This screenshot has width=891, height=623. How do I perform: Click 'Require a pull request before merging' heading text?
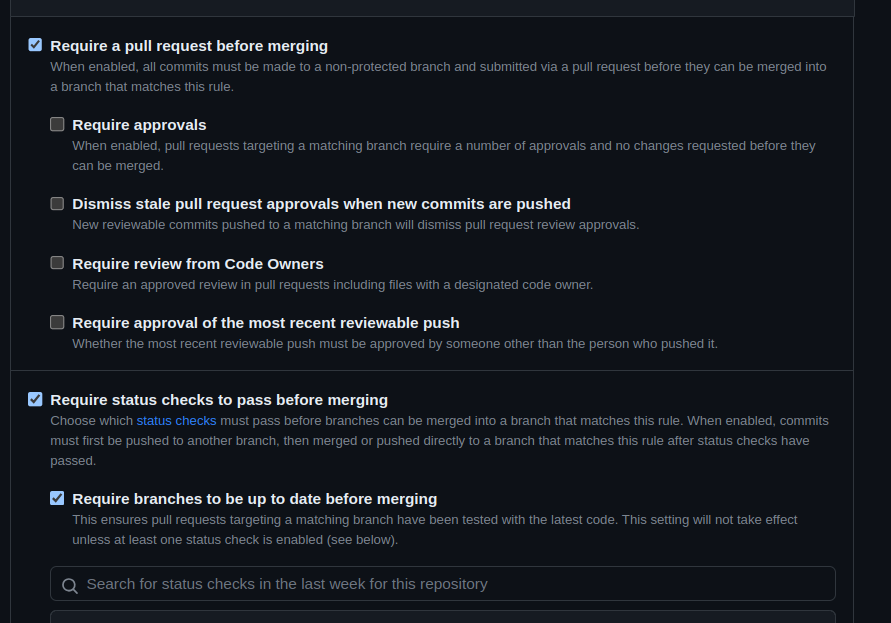(x=189, y=46)
